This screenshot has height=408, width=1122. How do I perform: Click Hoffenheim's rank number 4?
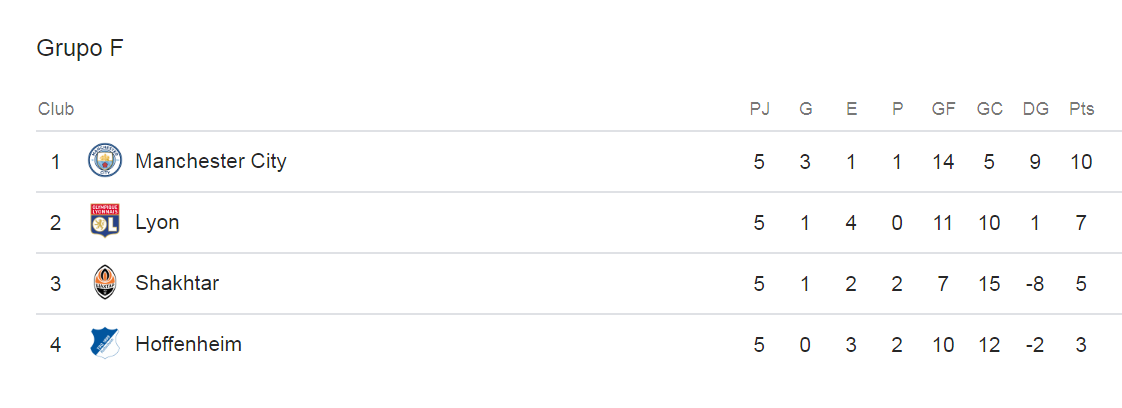pos(56,344)
